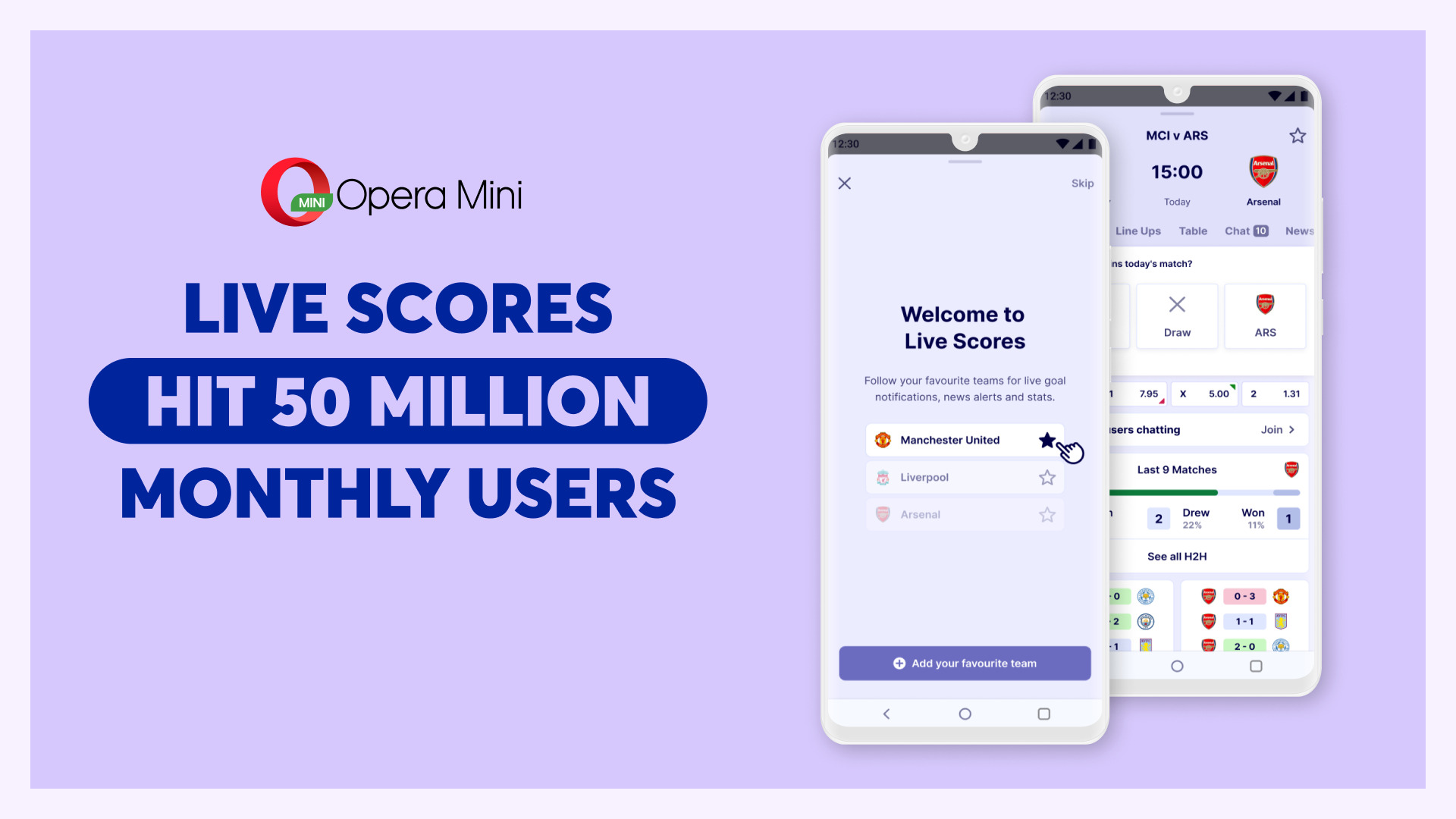
Task: Click the Liverpool favourite star icon
Action: [x=1046, y=477]
